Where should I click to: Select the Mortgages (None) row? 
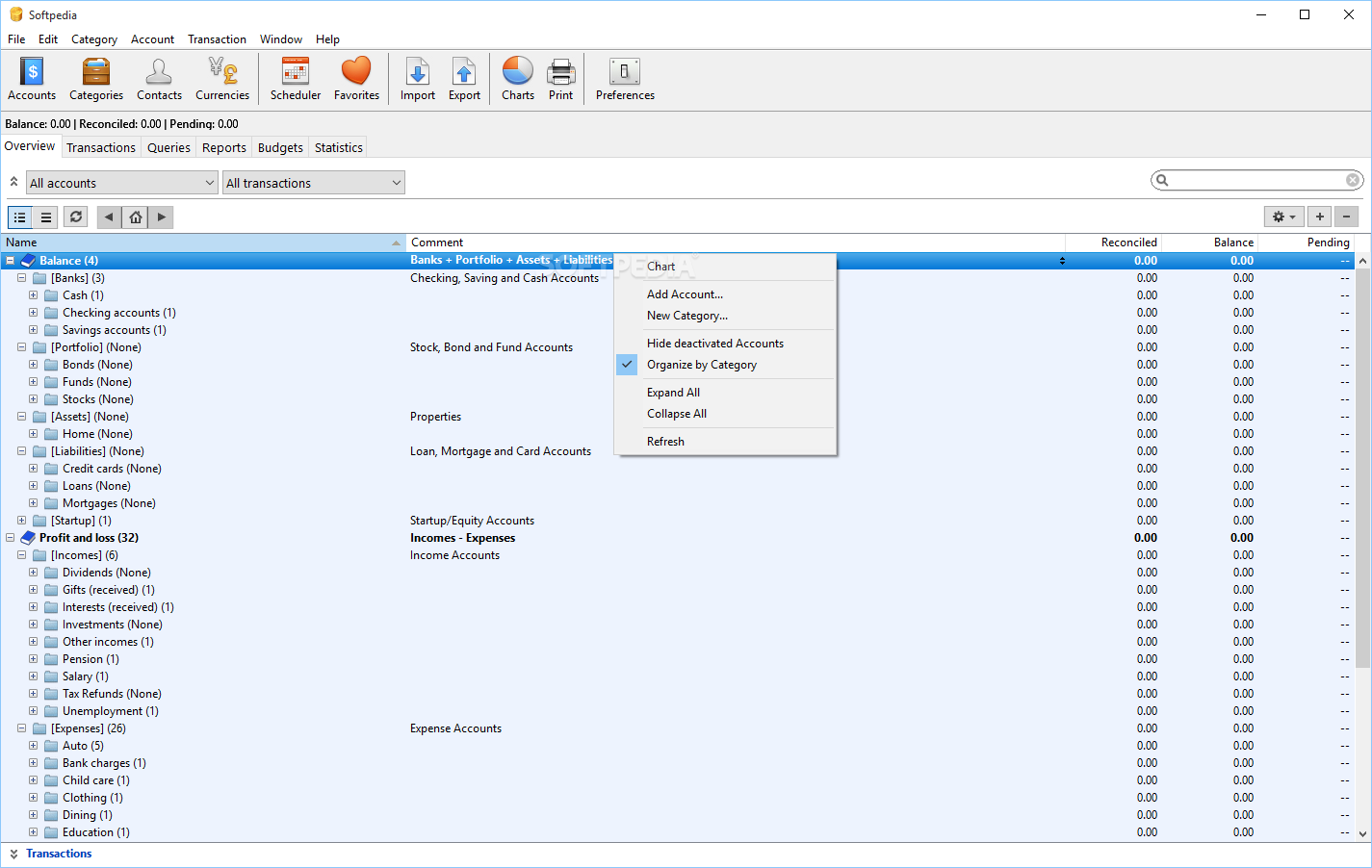(678, 503)
